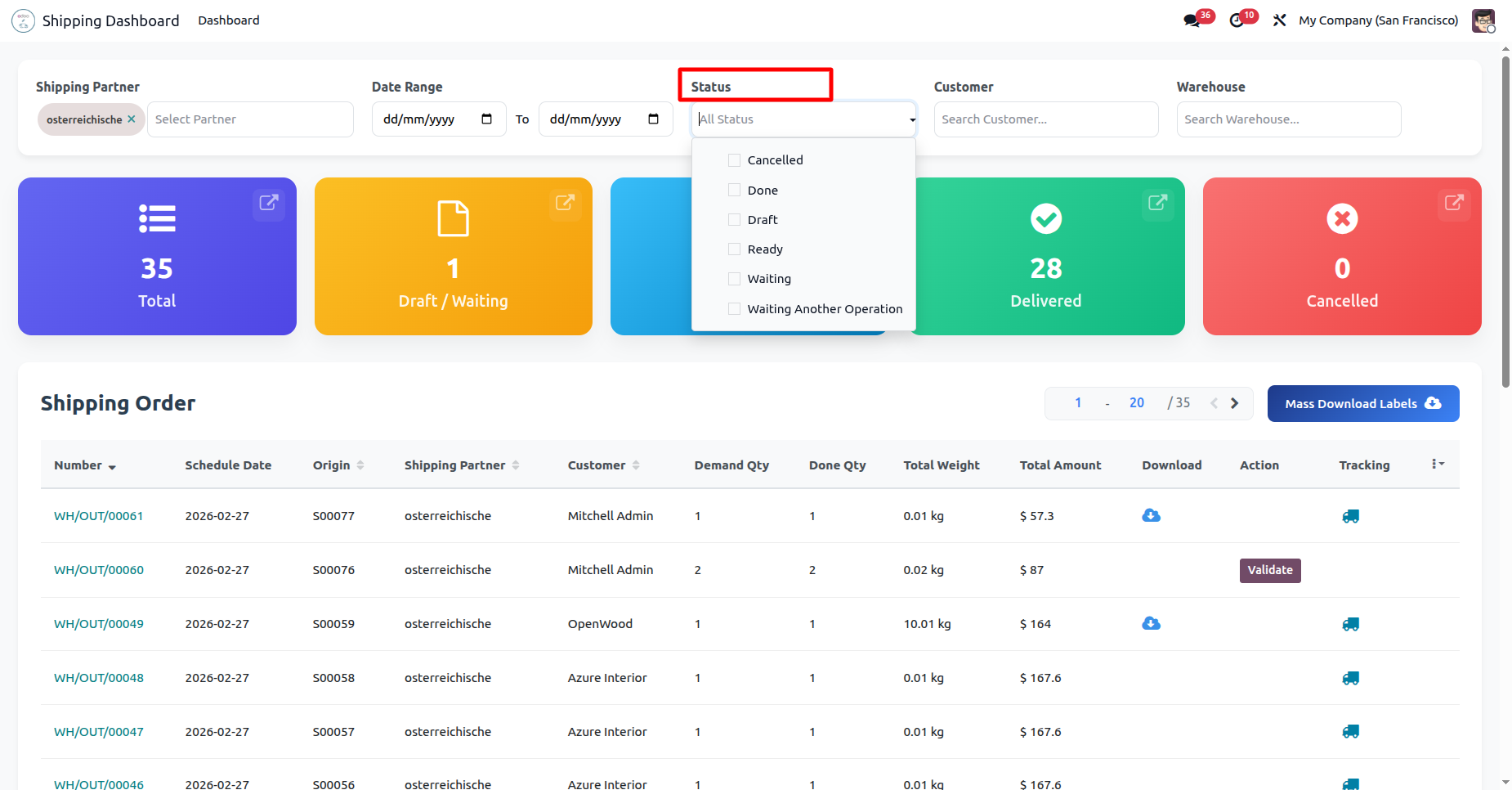This screenshot has height=790, width=1512.
Task: Open the debug tools wrench icon
Action: coord(1280,20)
